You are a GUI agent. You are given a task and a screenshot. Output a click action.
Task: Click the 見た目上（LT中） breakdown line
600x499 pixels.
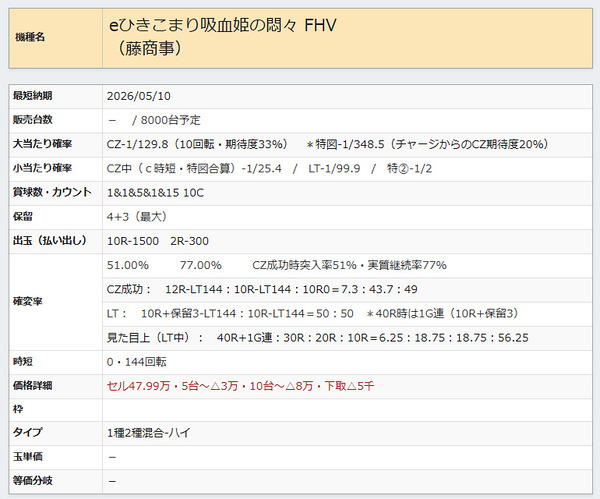[x=318, y=338]
